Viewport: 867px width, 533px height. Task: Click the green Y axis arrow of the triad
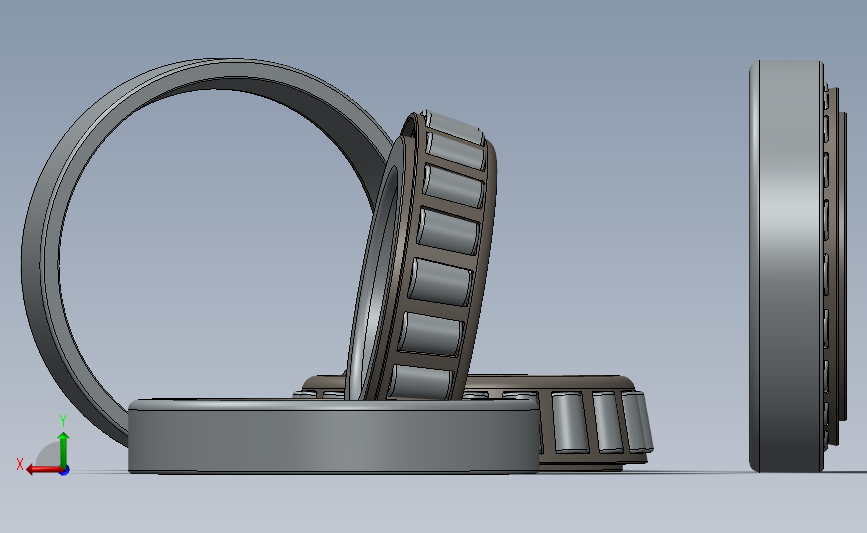(x=64, y=449)
